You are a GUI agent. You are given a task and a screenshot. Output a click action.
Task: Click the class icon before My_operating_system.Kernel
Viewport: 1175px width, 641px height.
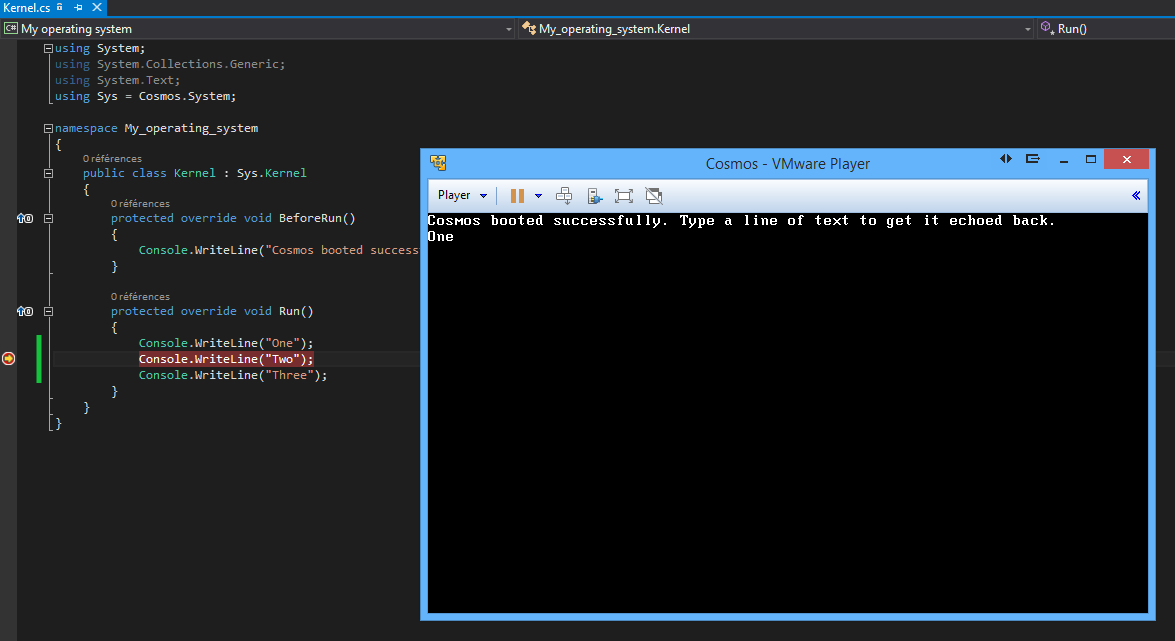(529, 28)
